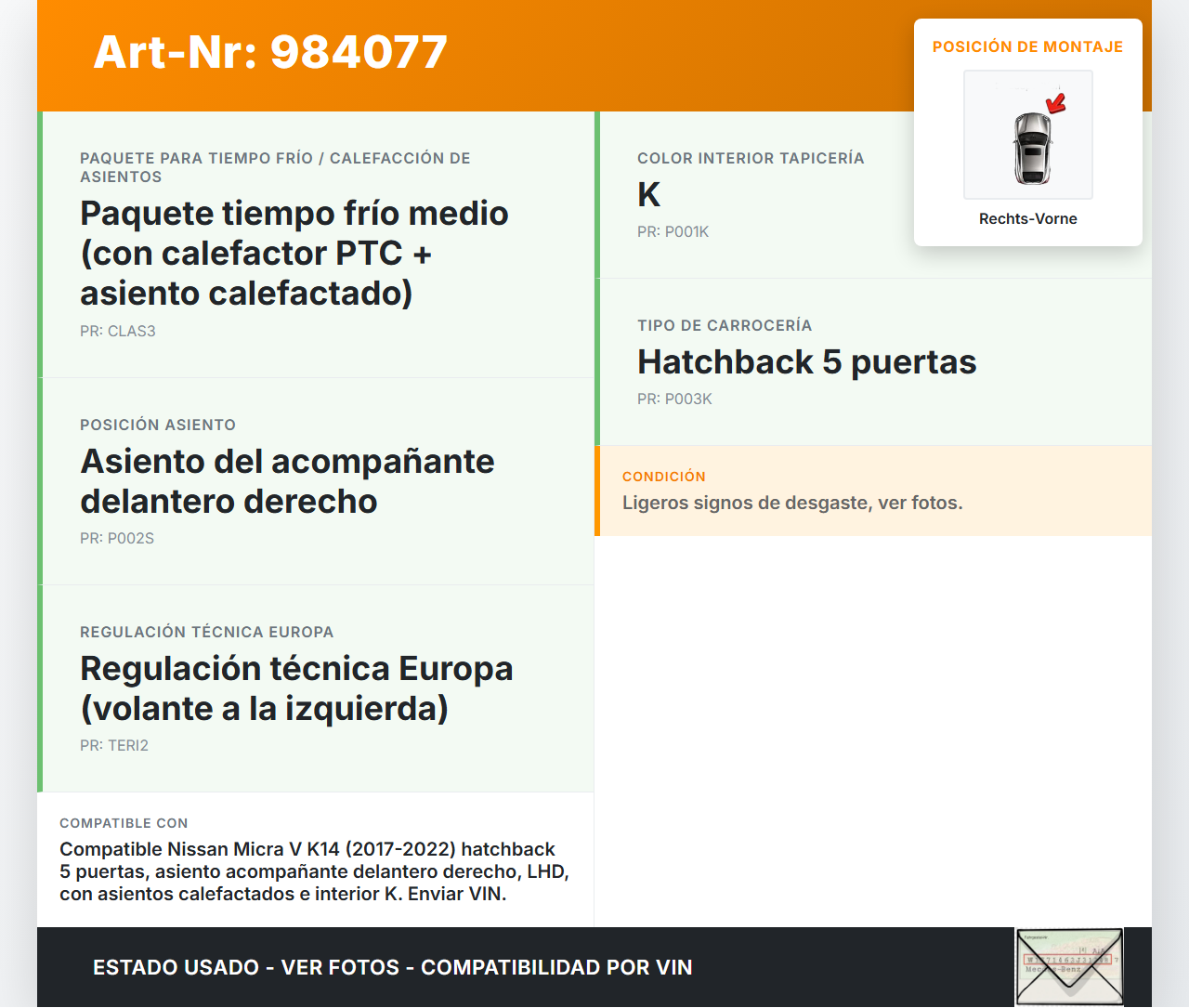This screenshot has width=1189, height=1008.
Task: Click the REGULACIÓN TÉCNICA EUROPA label
Action: pos(207,632)
